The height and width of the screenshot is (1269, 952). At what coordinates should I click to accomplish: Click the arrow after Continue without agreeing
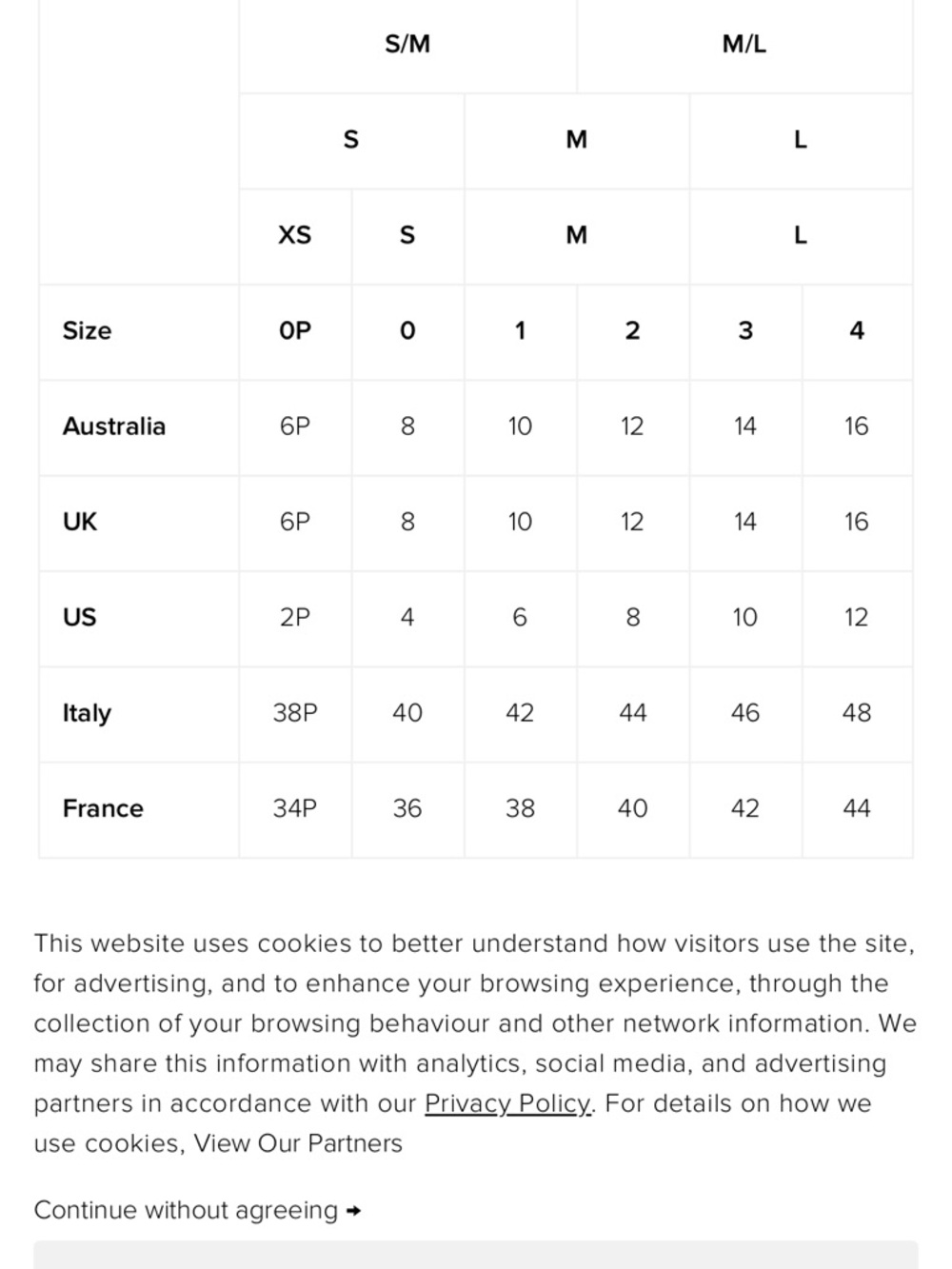pos(354,1211)
